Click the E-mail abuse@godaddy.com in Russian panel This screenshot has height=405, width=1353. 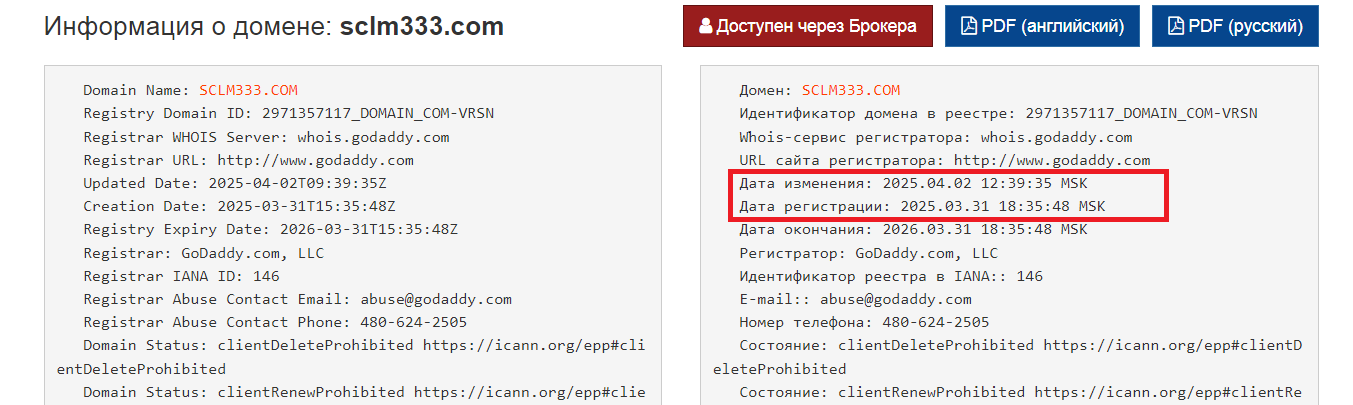(x=895, y=299)
